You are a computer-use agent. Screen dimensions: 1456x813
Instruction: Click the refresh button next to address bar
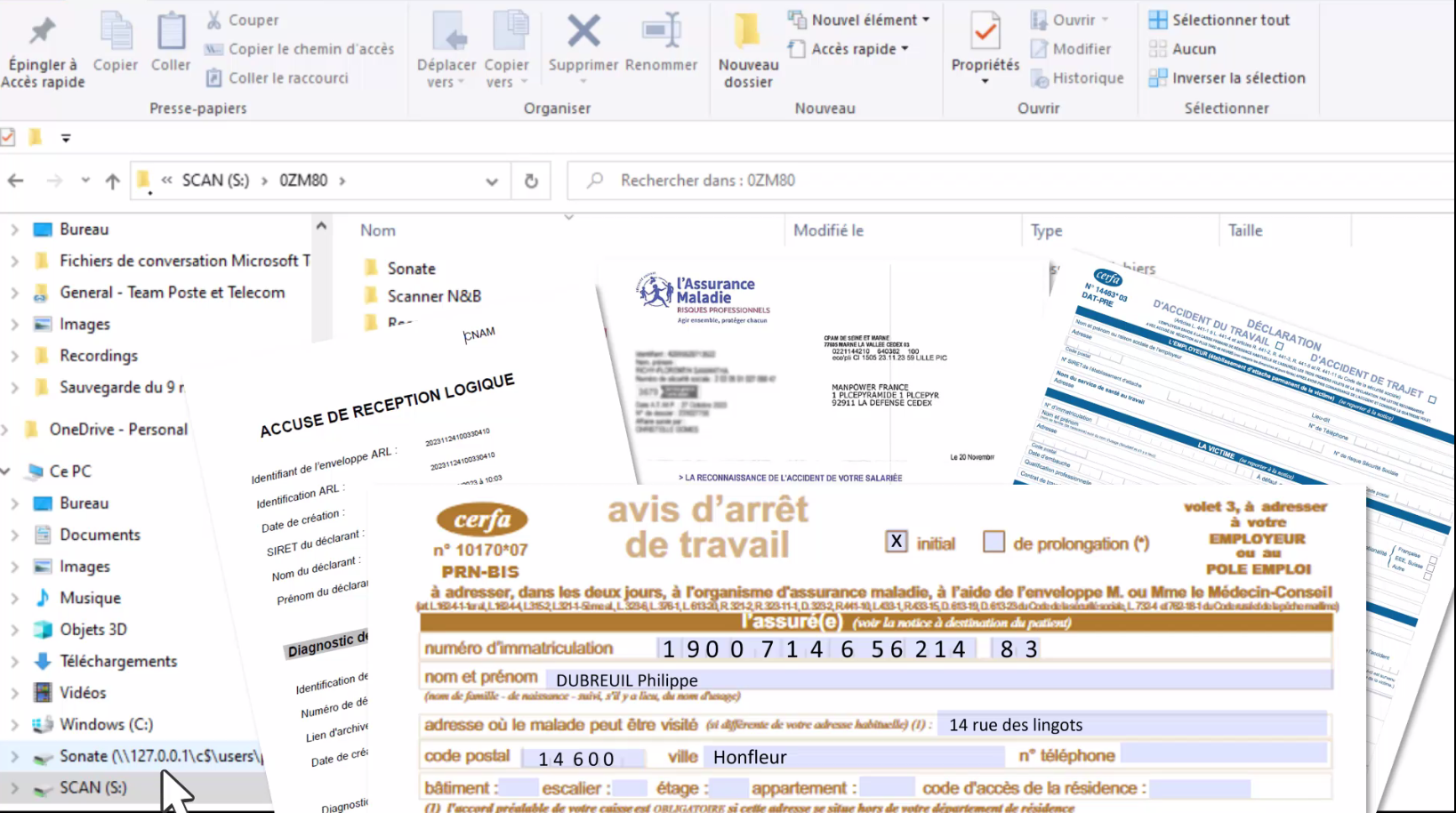[531, 181]
